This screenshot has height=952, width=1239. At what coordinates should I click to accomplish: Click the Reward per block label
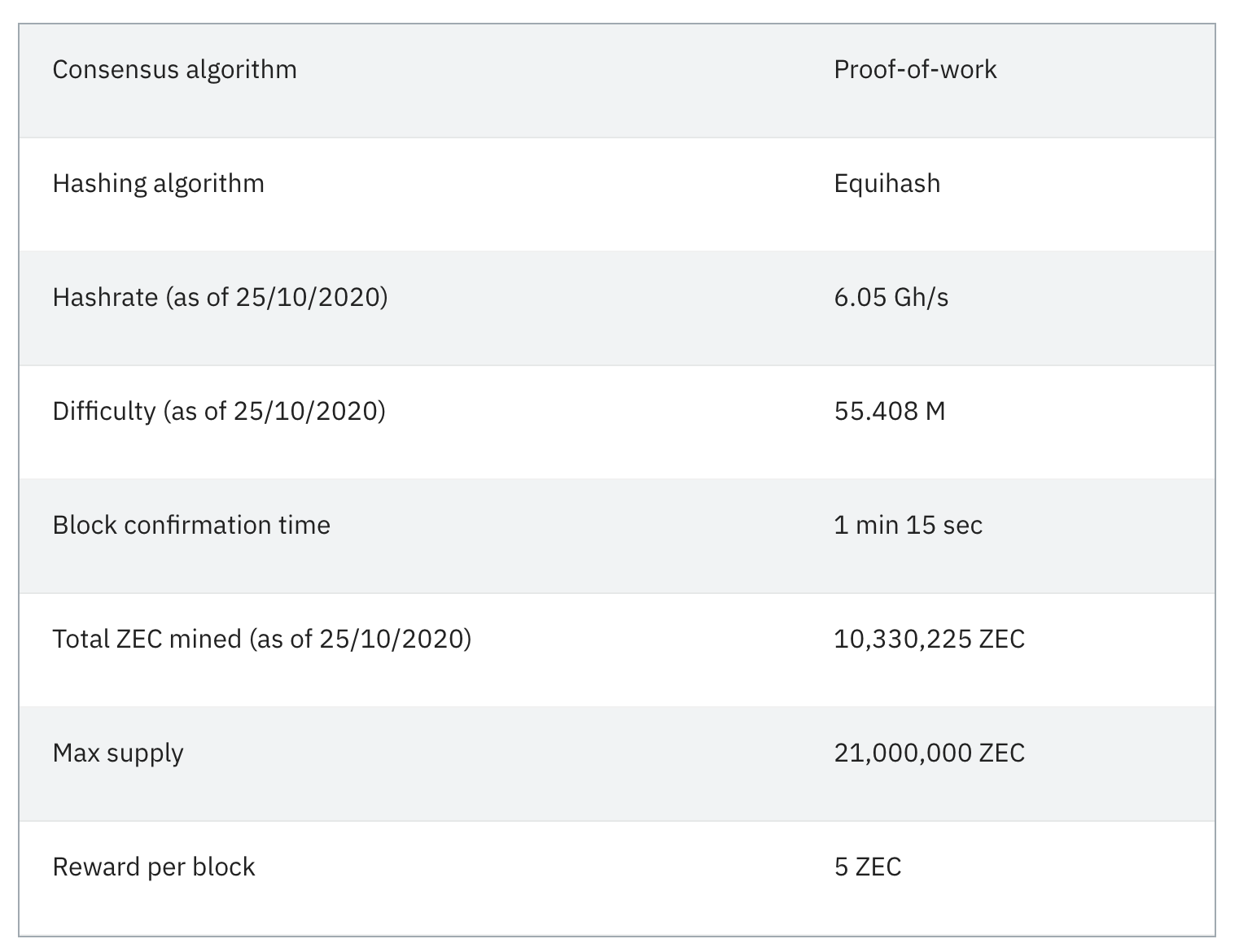[x=154, y=867]
